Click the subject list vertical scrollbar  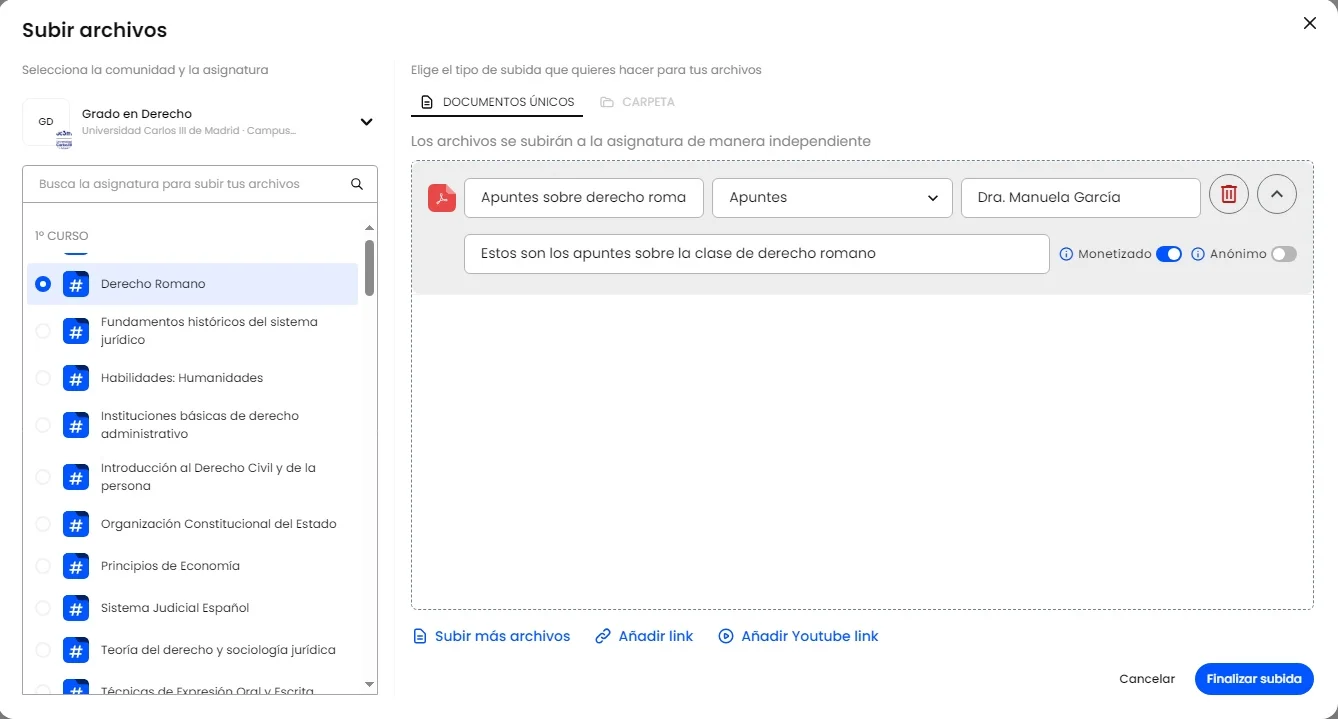click(x=370, y=268)
